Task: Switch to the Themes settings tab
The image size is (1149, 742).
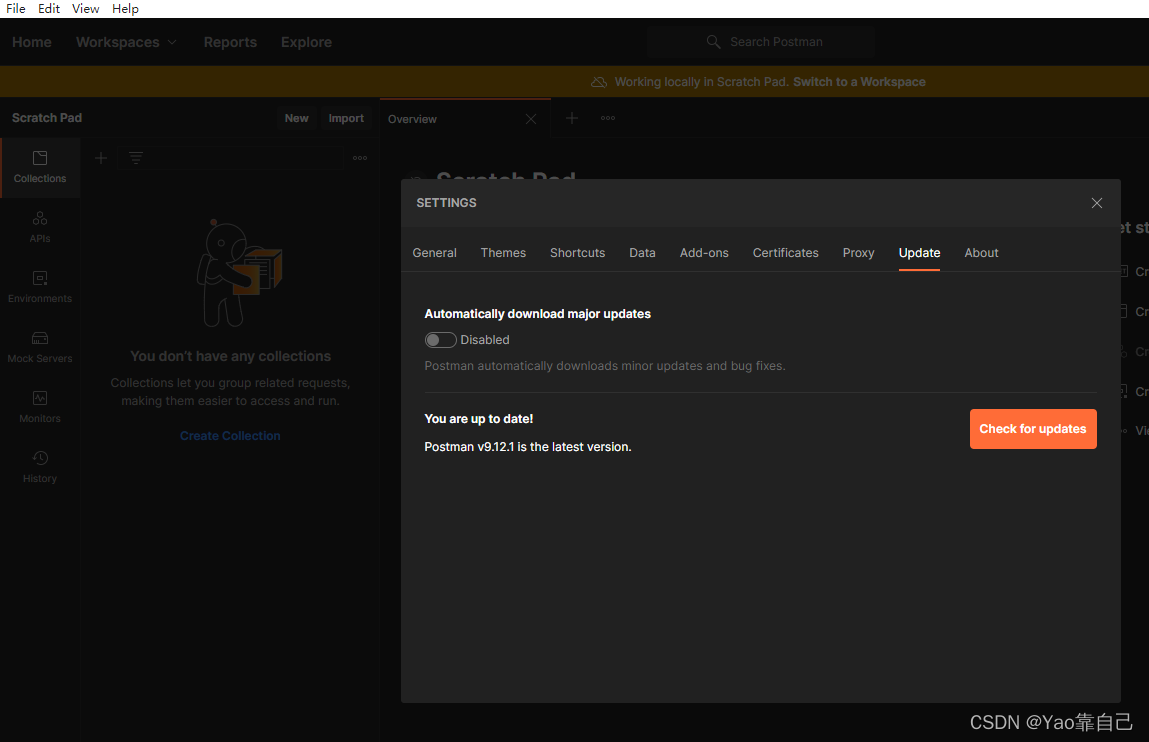Action: pos(503,253)
